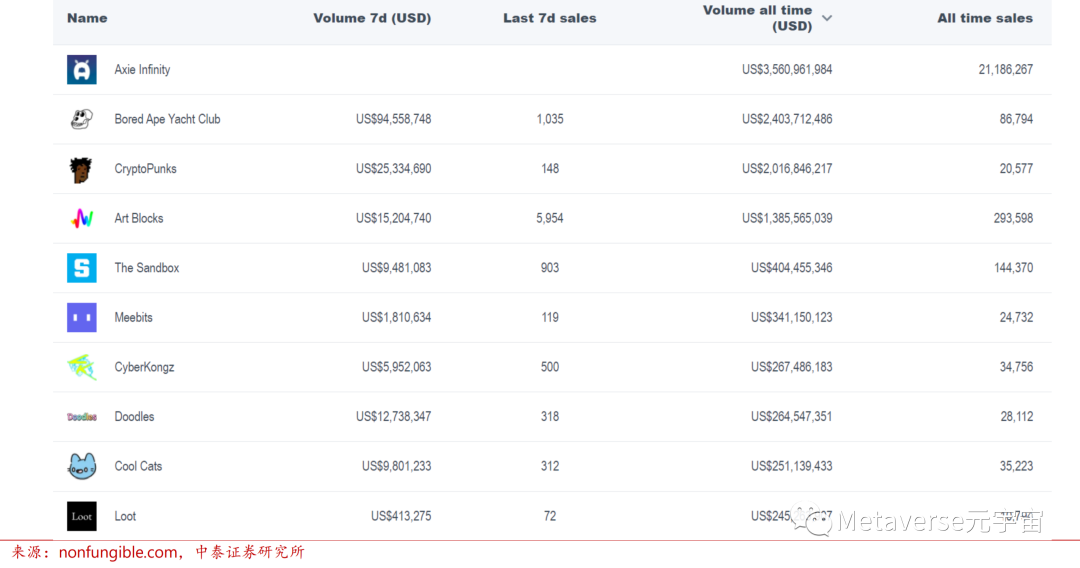Viewport: 1080px width, 568px height.
Task: Select all time sales 28,112
Action: pos(1016,417)
